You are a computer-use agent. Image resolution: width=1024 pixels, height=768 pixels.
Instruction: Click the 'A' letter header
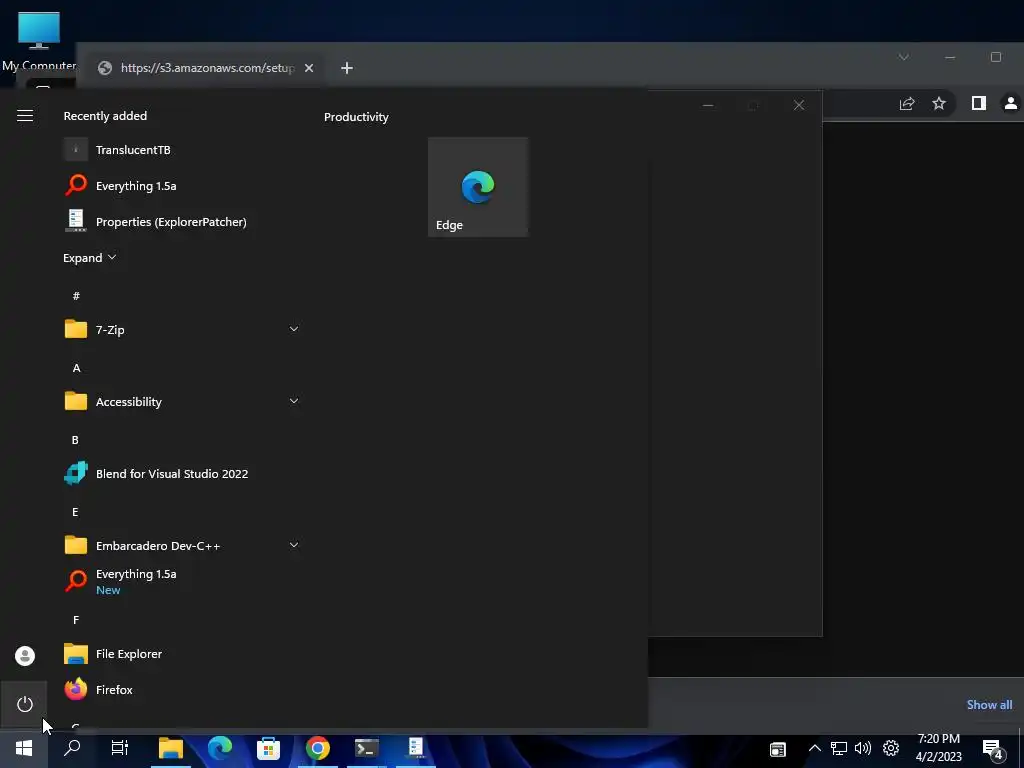click(76, 368)
